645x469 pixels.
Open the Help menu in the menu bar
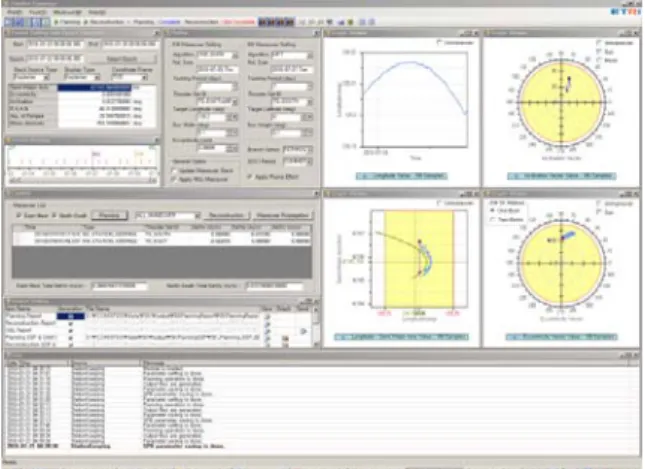[97, 12]
